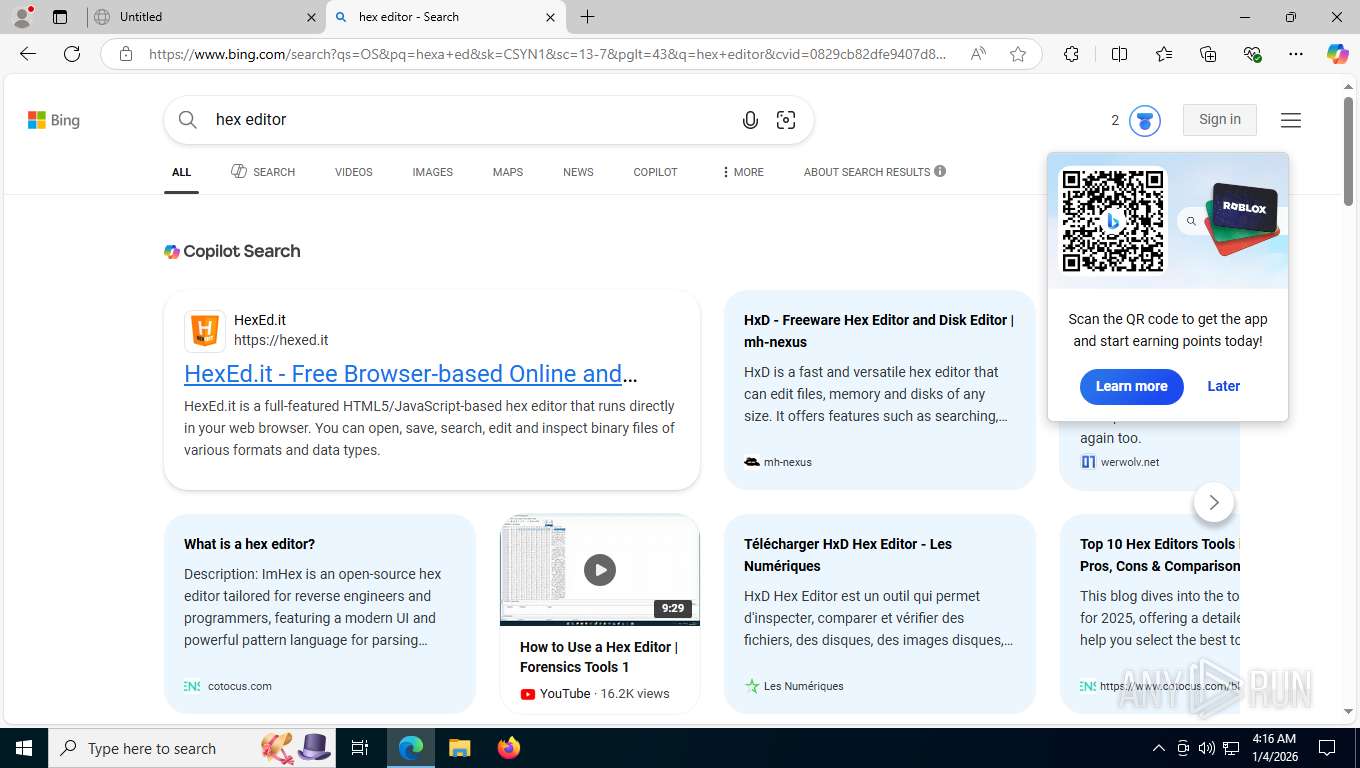
Task: Open the Copilot sidebar icon
Action: (1338, 54)
